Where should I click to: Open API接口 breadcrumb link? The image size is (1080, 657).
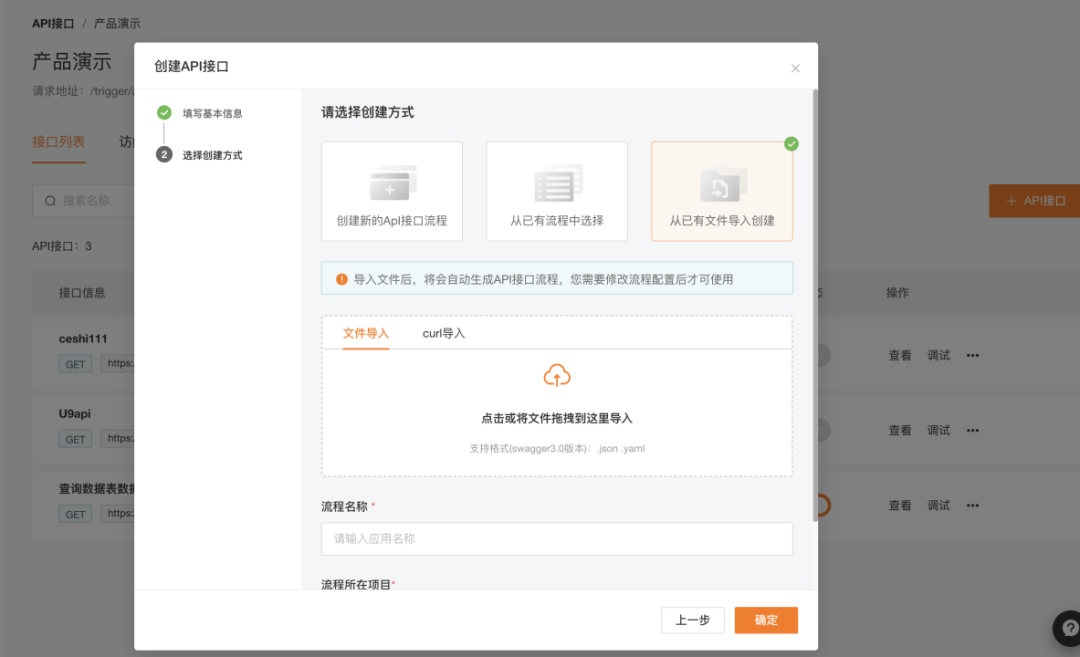click(x=53, y=23)
